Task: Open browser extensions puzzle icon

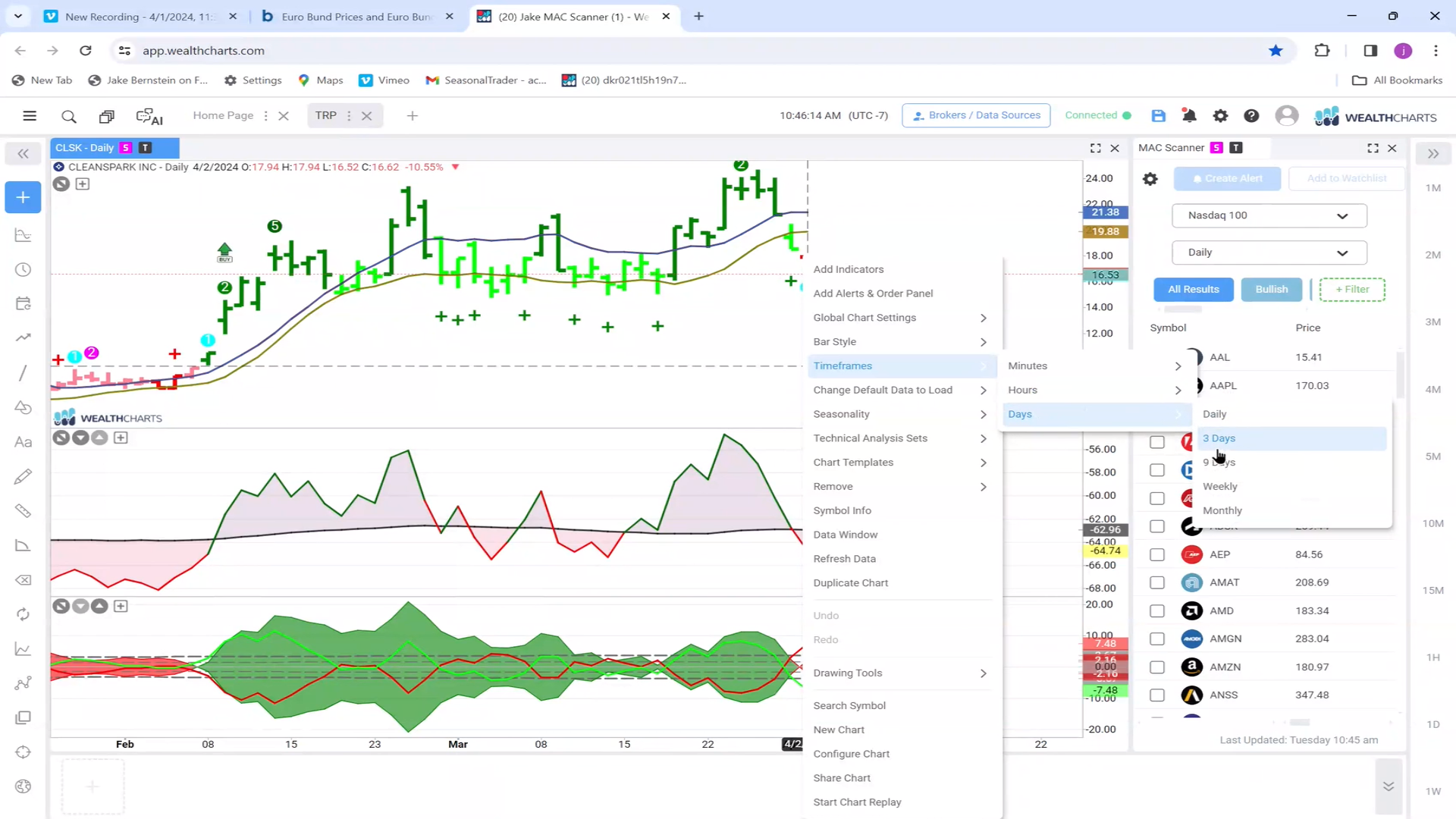Action: (1322, 51)
